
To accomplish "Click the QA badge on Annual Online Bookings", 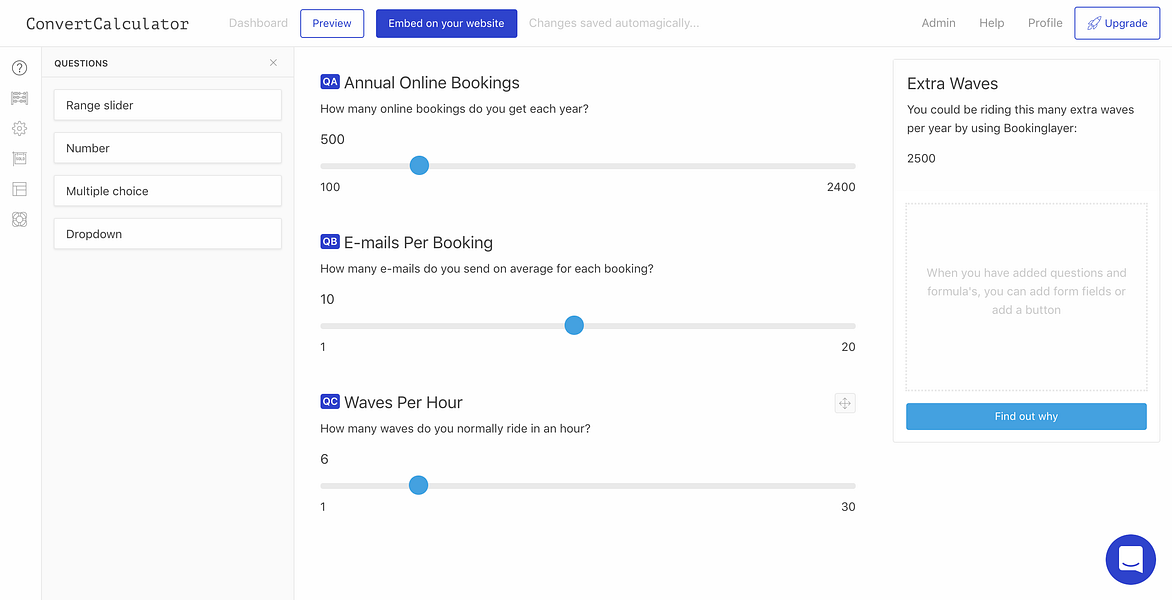I will coord(330,82).
